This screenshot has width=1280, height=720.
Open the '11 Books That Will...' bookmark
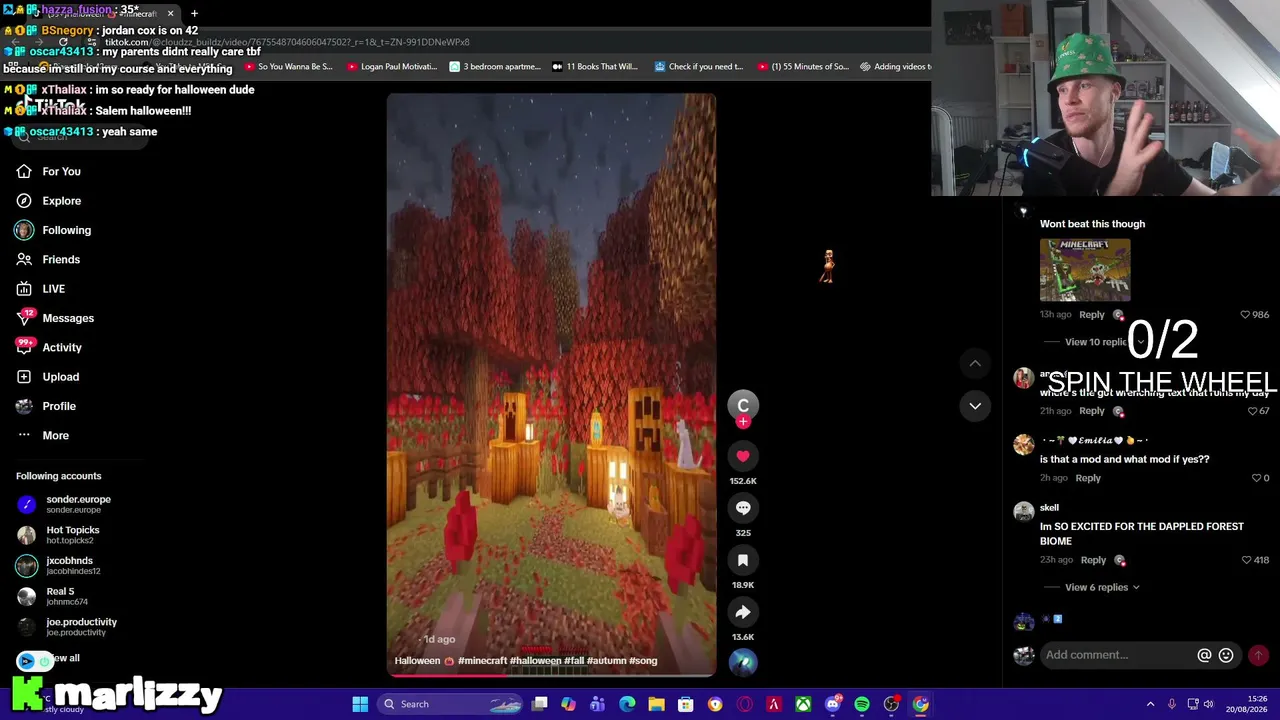pyautogui.click(x=595, y=67)
